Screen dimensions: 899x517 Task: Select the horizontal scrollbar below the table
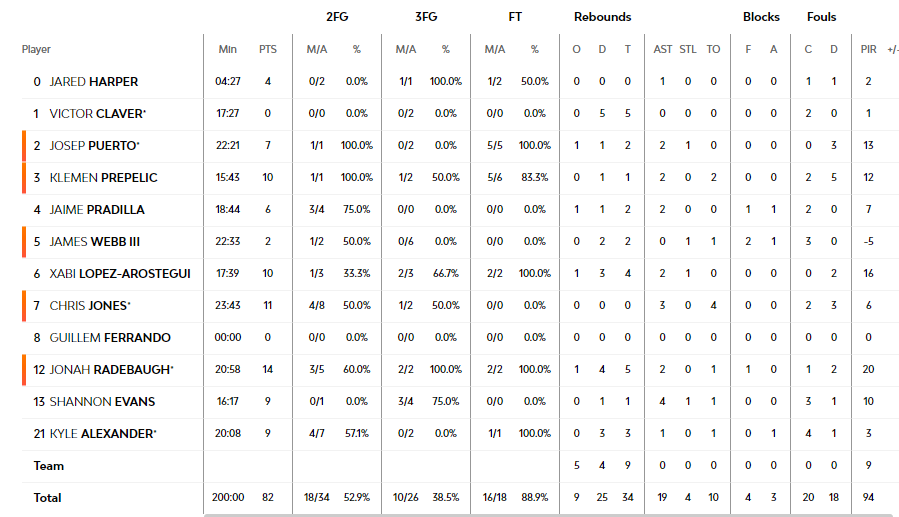(x=551, y=515)
